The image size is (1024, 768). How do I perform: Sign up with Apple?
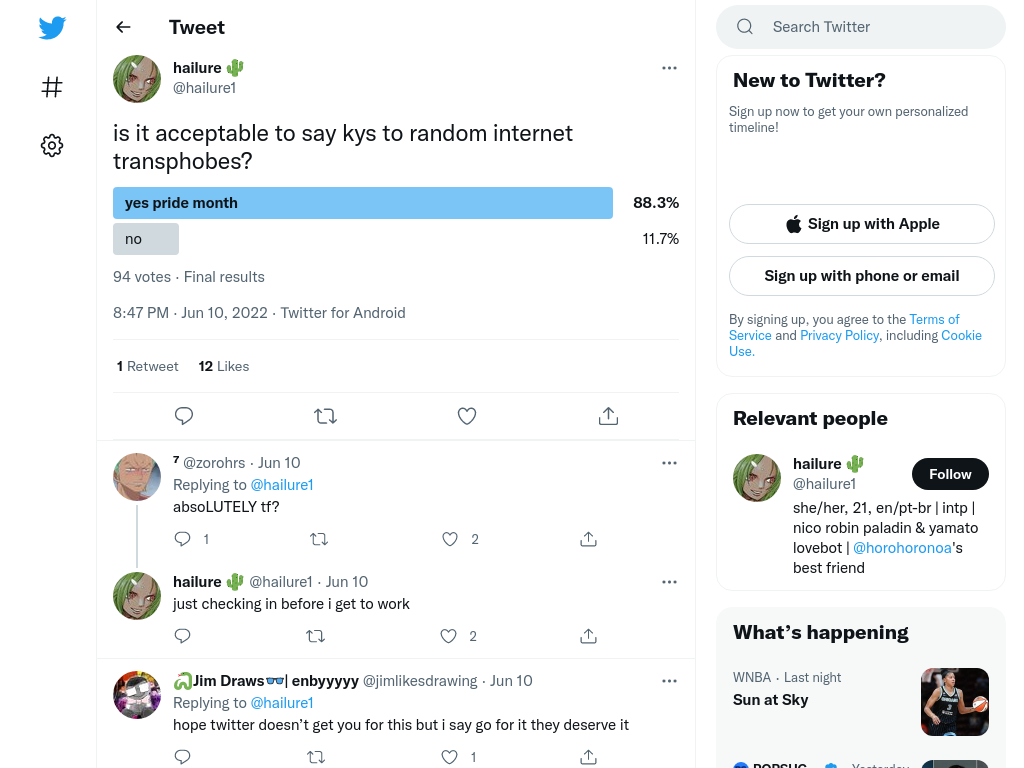(x=862, y=224)
